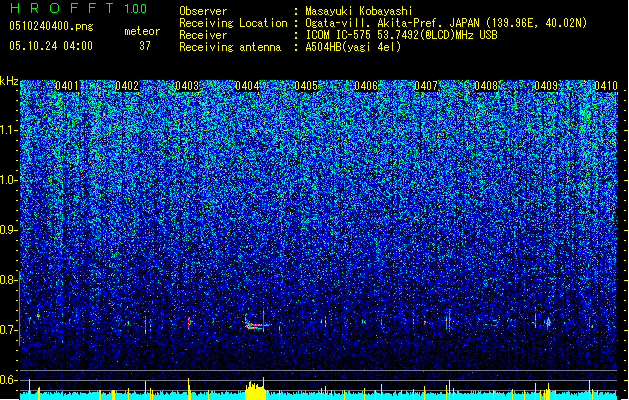Screen dimensions: 629x400
Task: Click the yellow power burst below 0404
Action: [x=256, y=390]
